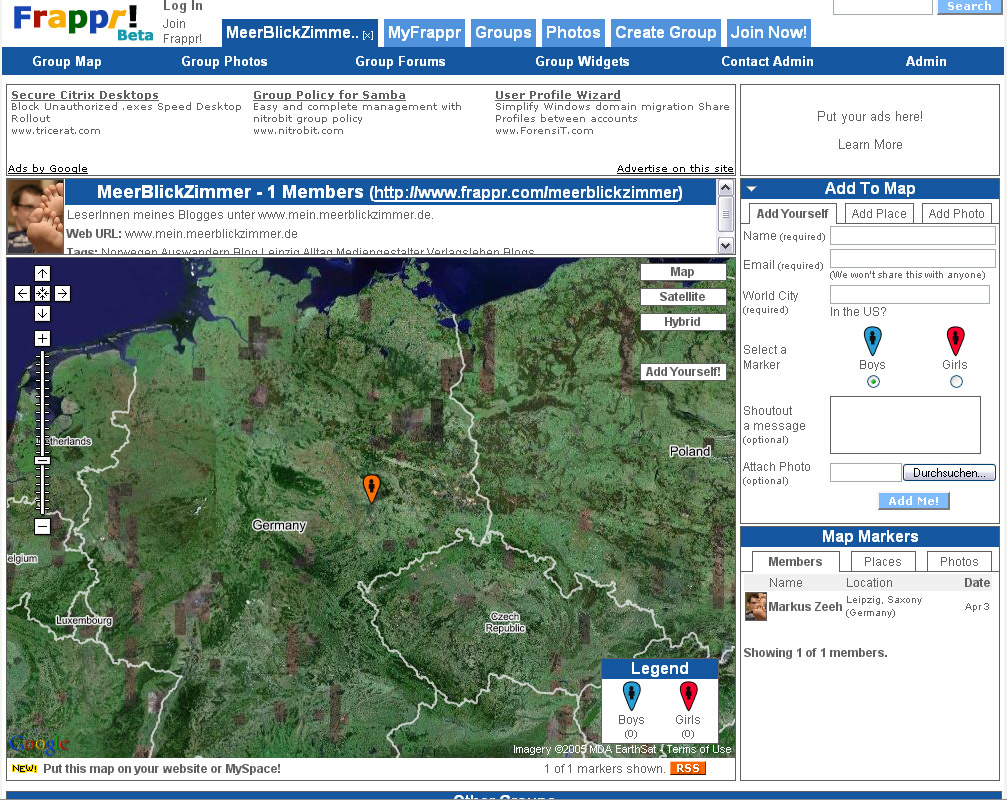
Task: Switch to the Add Photo tab
Action: pyautogui.click(x=956, y=214)
